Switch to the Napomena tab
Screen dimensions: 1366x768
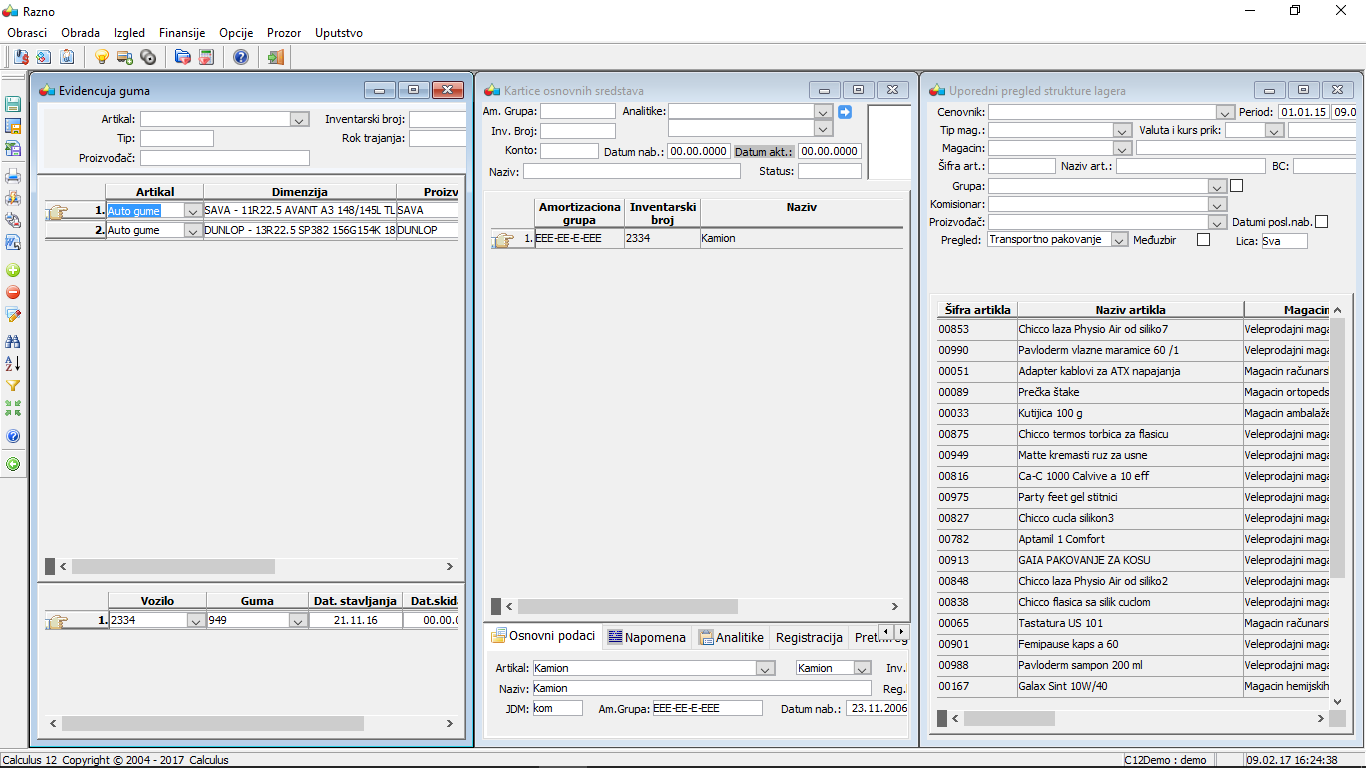click(x=646, y=637)
